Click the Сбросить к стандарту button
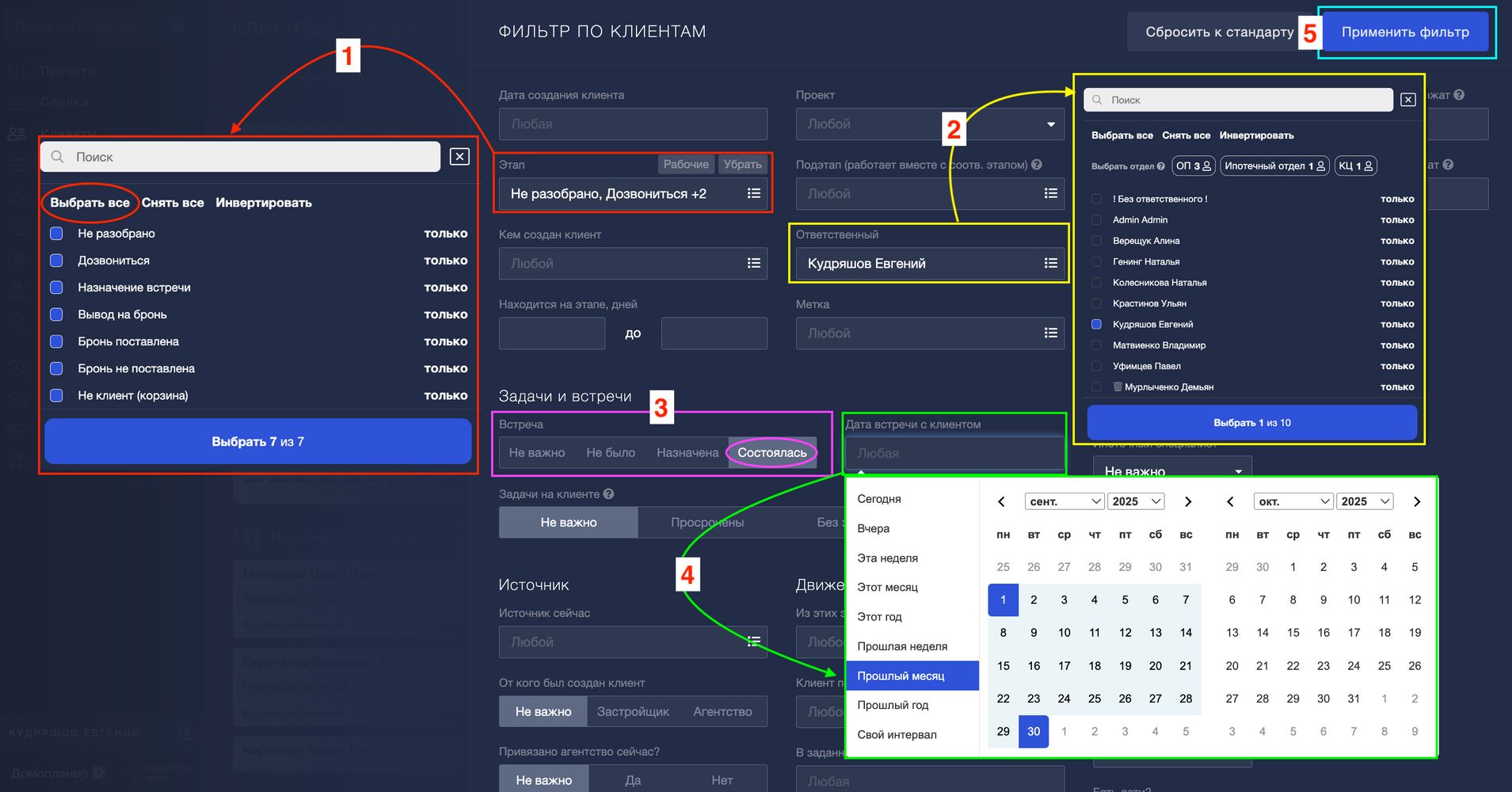The width and height of the screenshot is (1512, 792). click(1219, 32)
